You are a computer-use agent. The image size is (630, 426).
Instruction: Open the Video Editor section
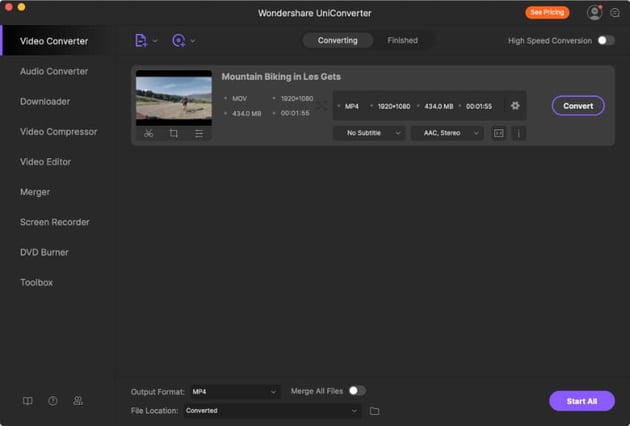45,162
